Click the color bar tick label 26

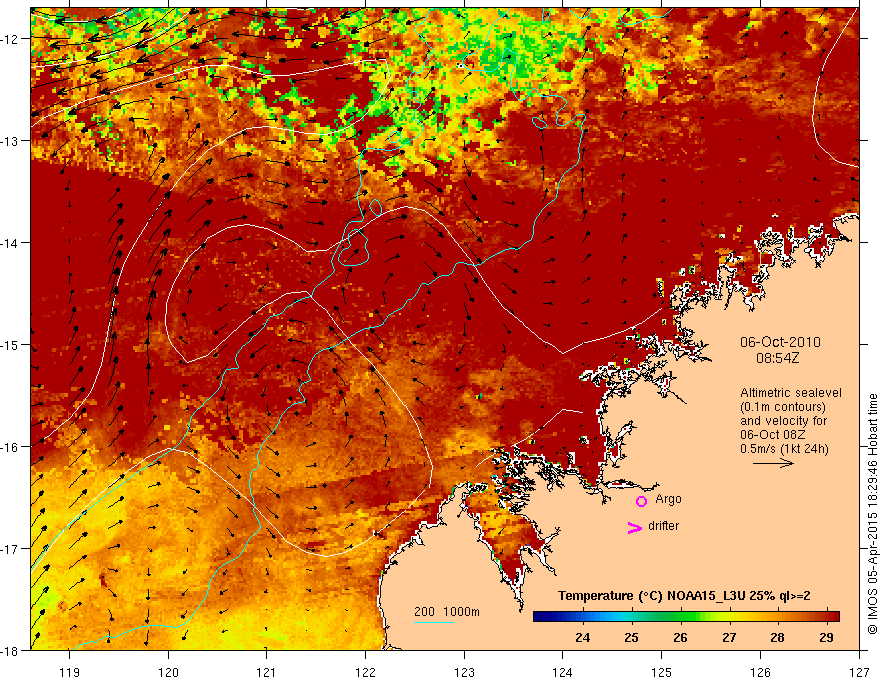pyautogui.click(x=680, y=637)
